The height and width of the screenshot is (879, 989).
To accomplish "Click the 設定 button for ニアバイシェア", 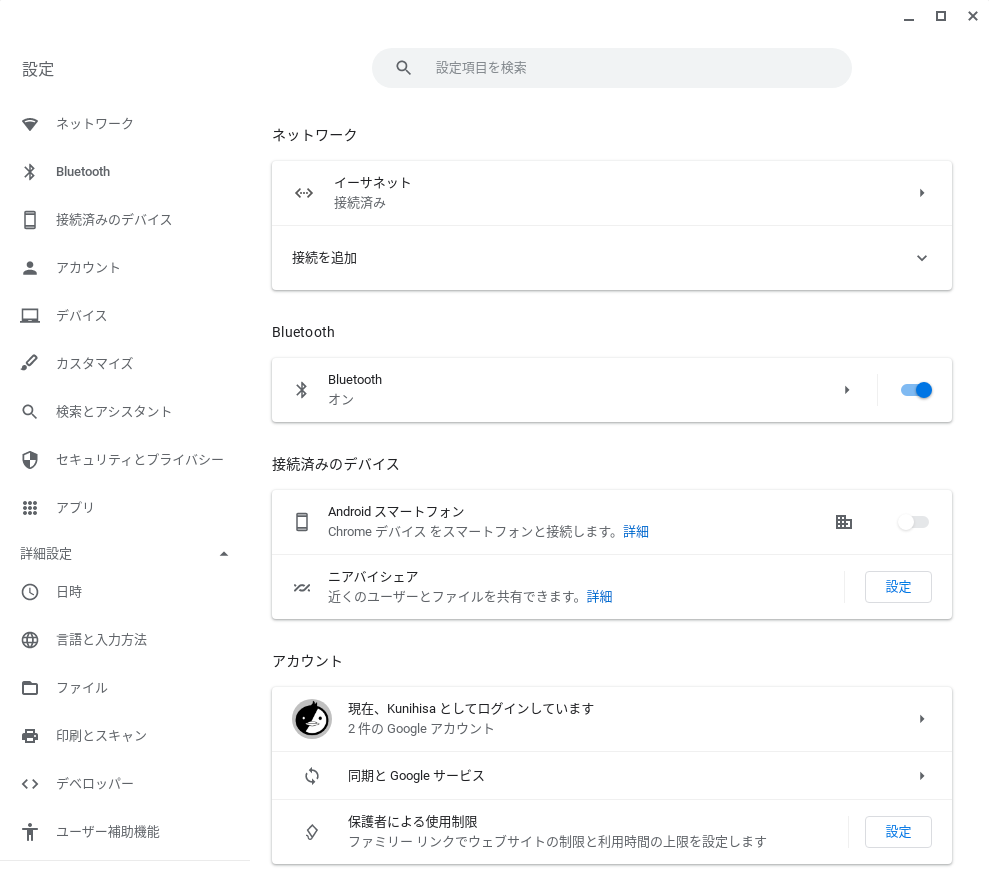I will 898,587.
